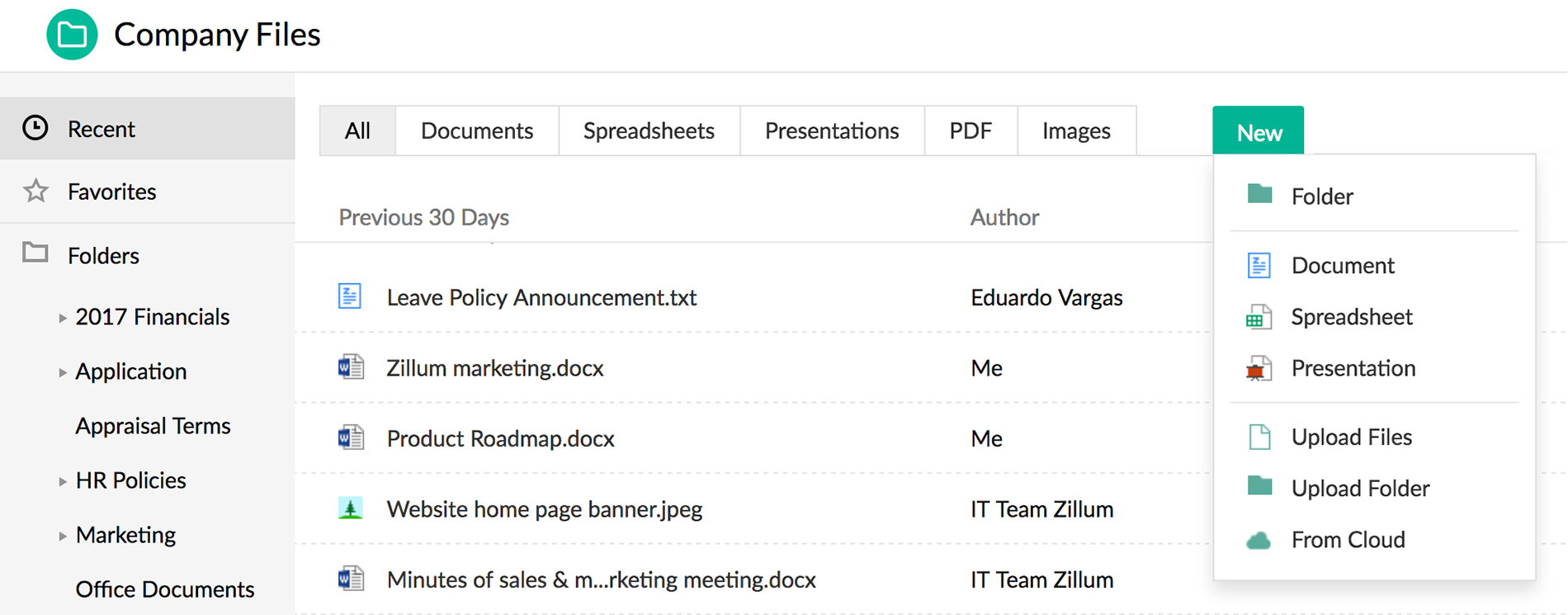This screenshot has width=1568, height=615.
Task: Expand the Application folder arrow
Action: 63,372
